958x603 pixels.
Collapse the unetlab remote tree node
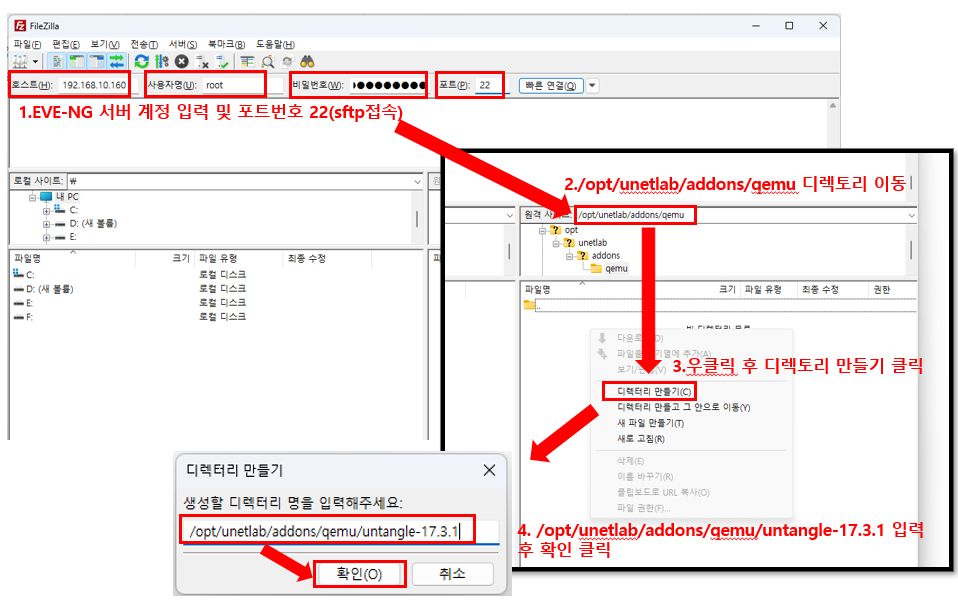[x=555, y=243]
